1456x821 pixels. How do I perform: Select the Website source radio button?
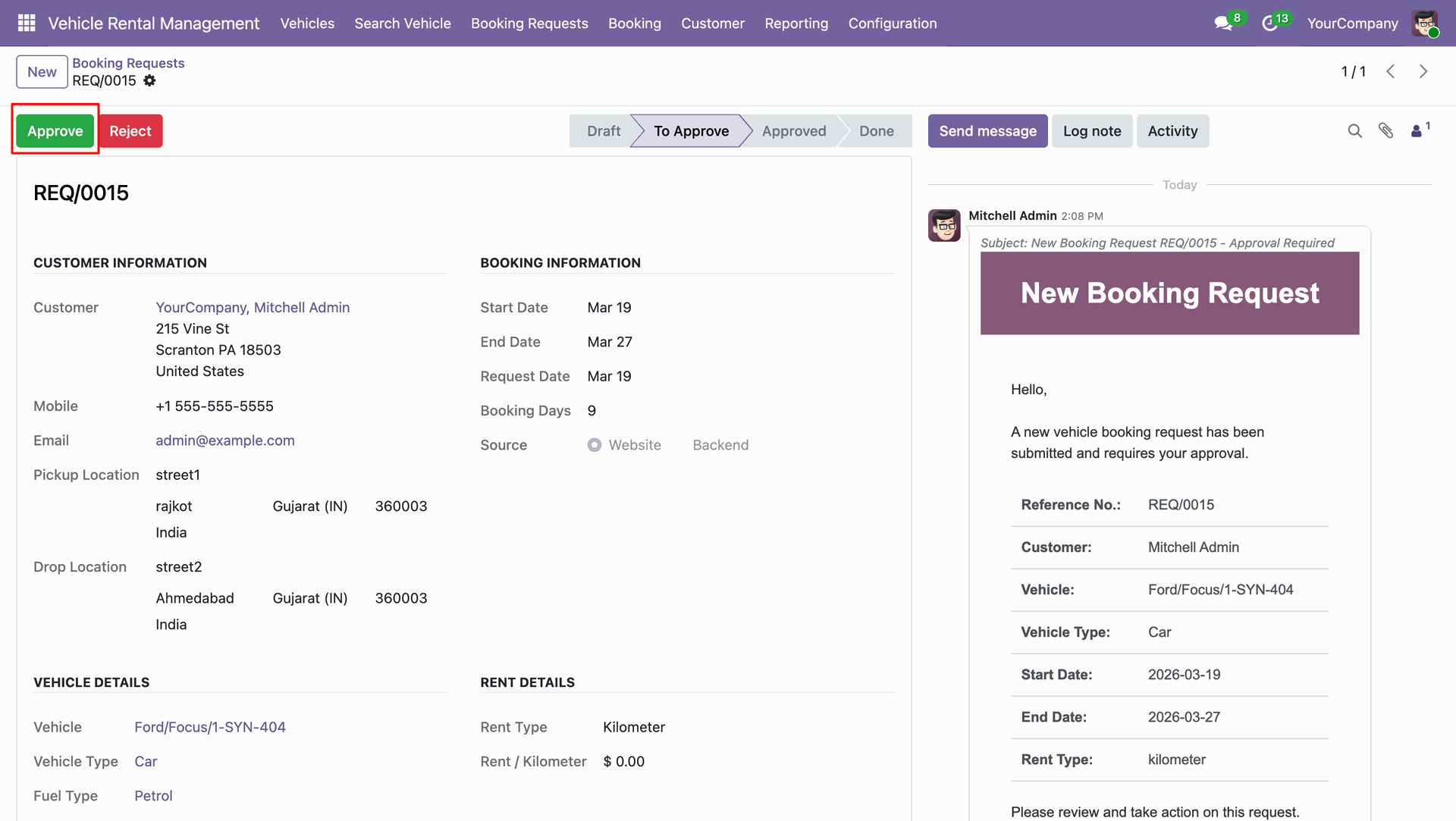point(595,445)
